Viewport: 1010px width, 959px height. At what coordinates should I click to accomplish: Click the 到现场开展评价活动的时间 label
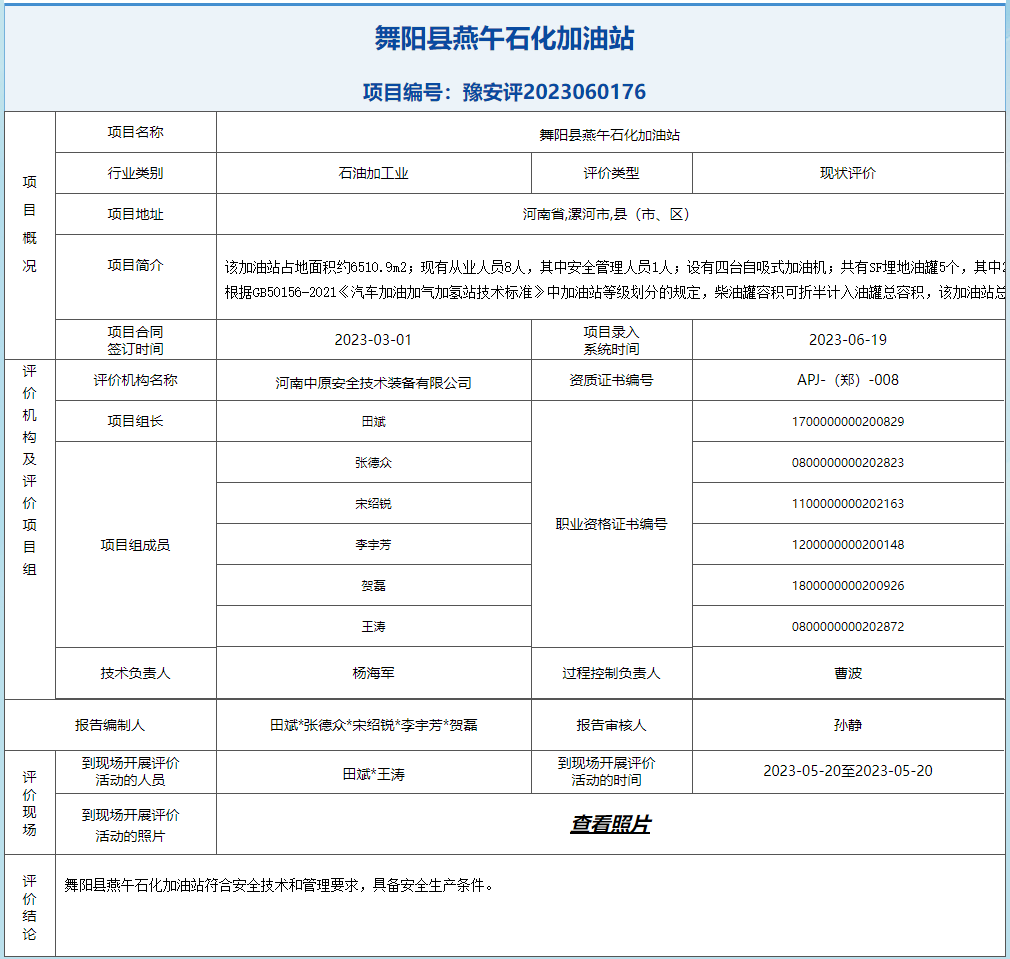coord(607,772)
